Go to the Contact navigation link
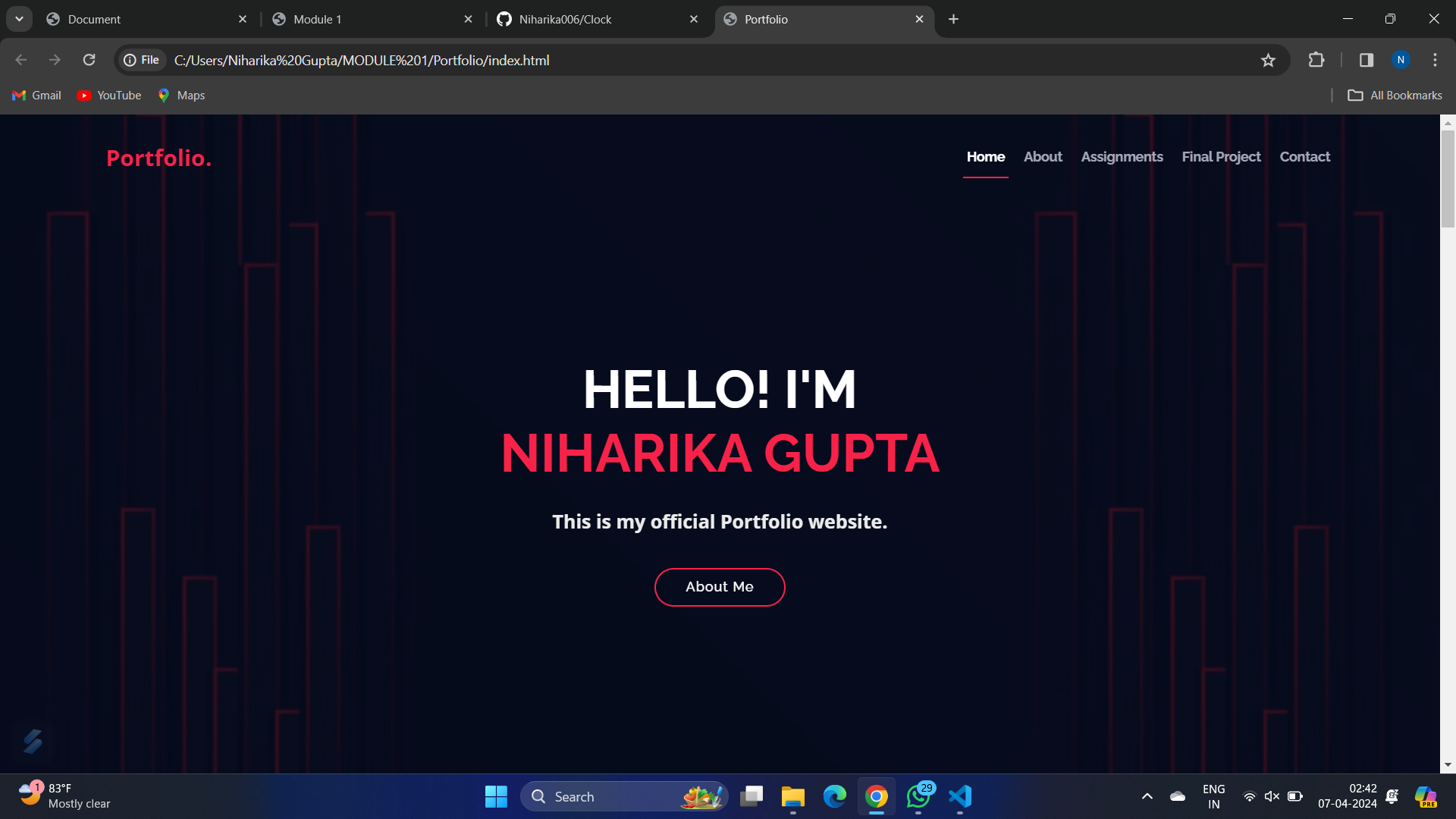The height and width of the screenshot is (819, 1456). 1304,157
